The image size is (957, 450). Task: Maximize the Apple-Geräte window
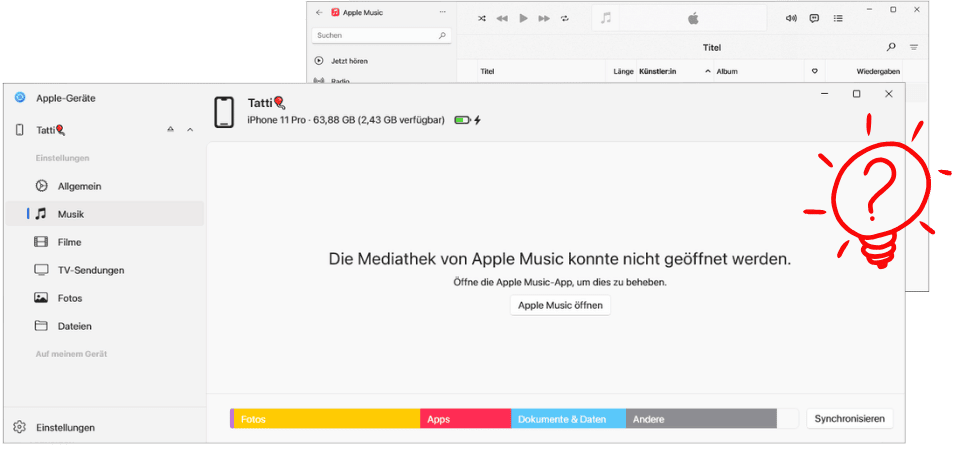(857, 93)
